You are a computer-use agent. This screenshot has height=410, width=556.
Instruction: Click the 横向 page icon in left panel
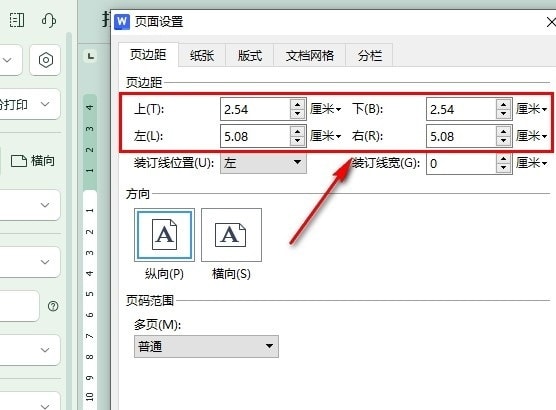[x=19, y=161]
